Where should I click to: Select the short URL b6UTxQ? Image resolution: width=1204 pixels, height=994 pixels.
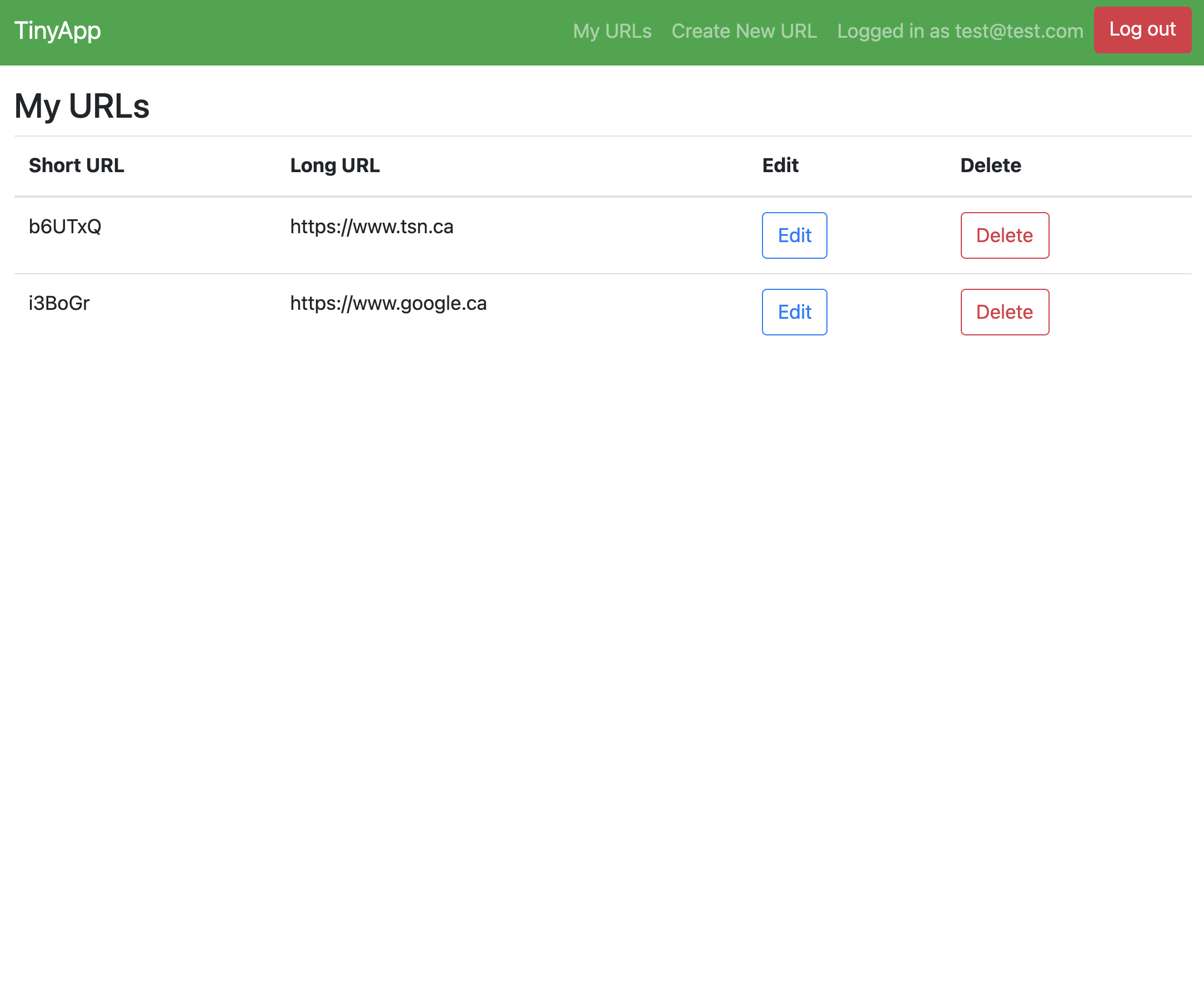point(64,227)
